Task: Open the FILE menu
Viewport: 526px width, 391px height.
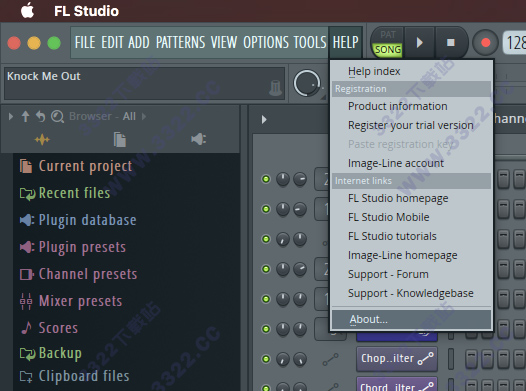Action: [85, 43]
